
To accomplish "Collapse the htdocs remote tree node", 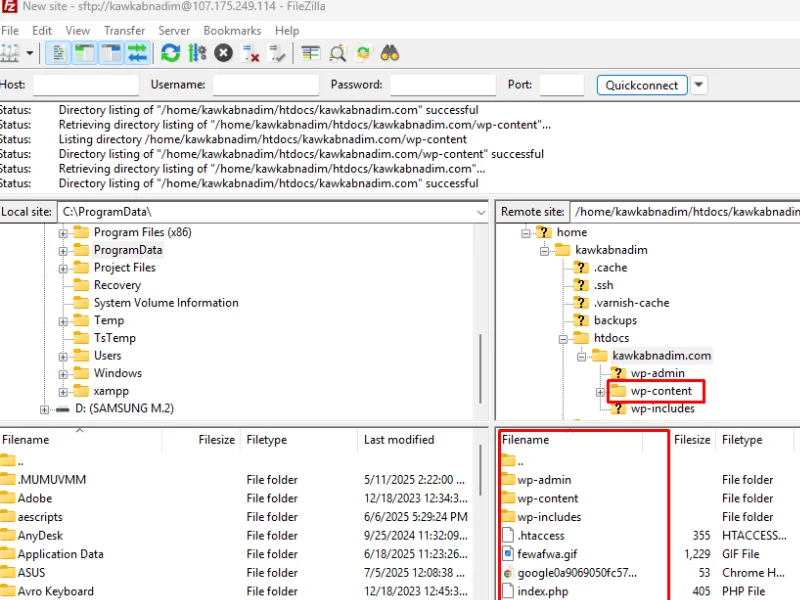I will 563,339.
